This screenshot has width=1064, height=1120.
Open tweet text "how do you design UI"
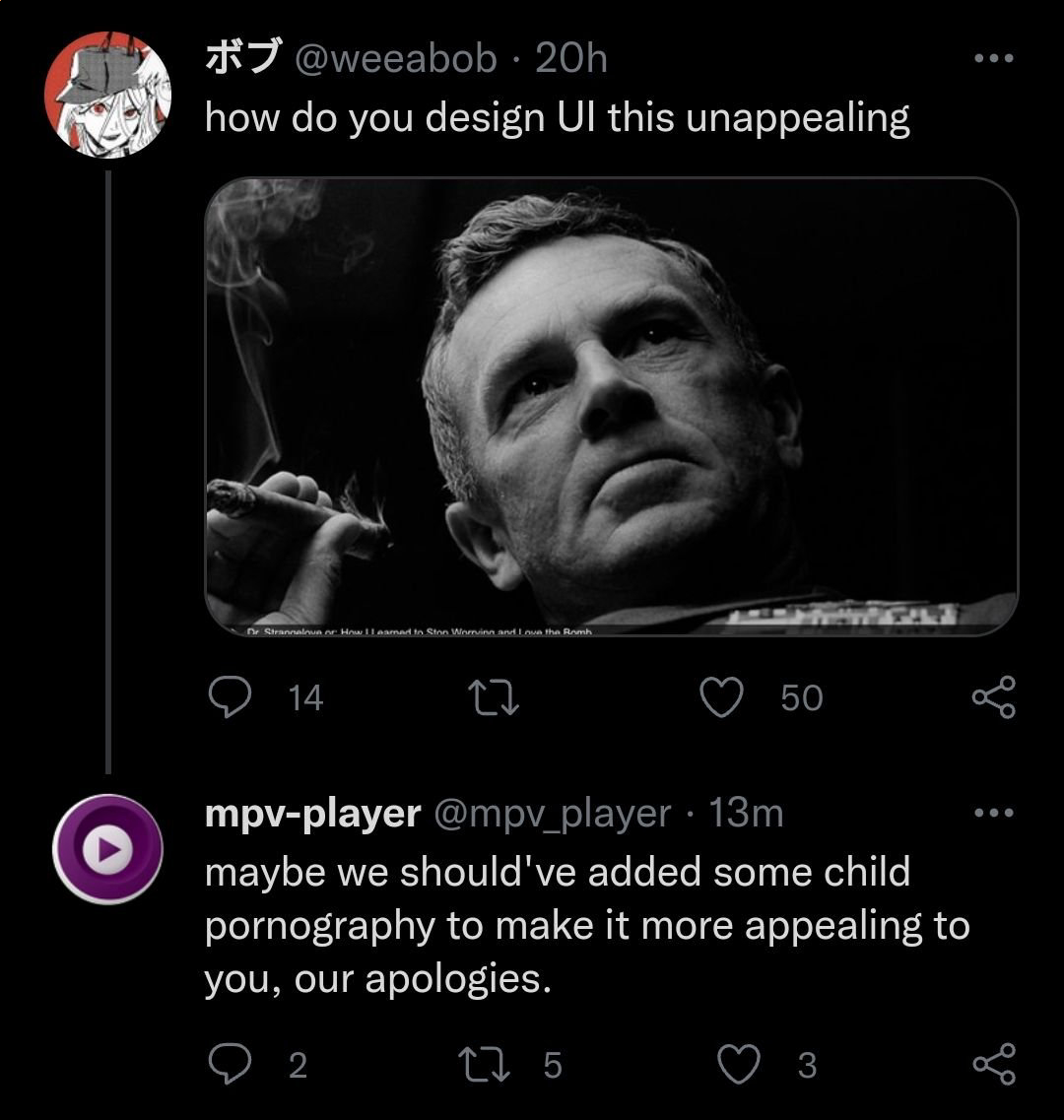point(557,118)
